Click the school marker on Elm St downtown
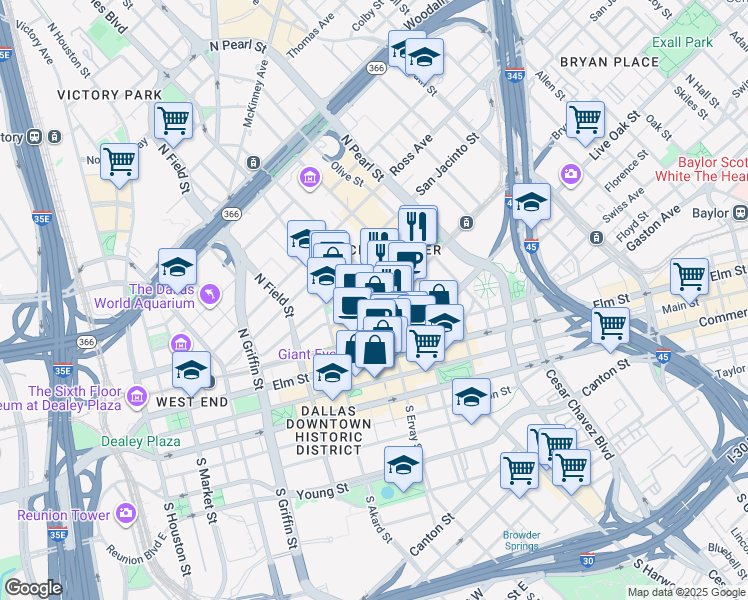The height and width of the screenshot is (600, 748). [x=332, y=375]
